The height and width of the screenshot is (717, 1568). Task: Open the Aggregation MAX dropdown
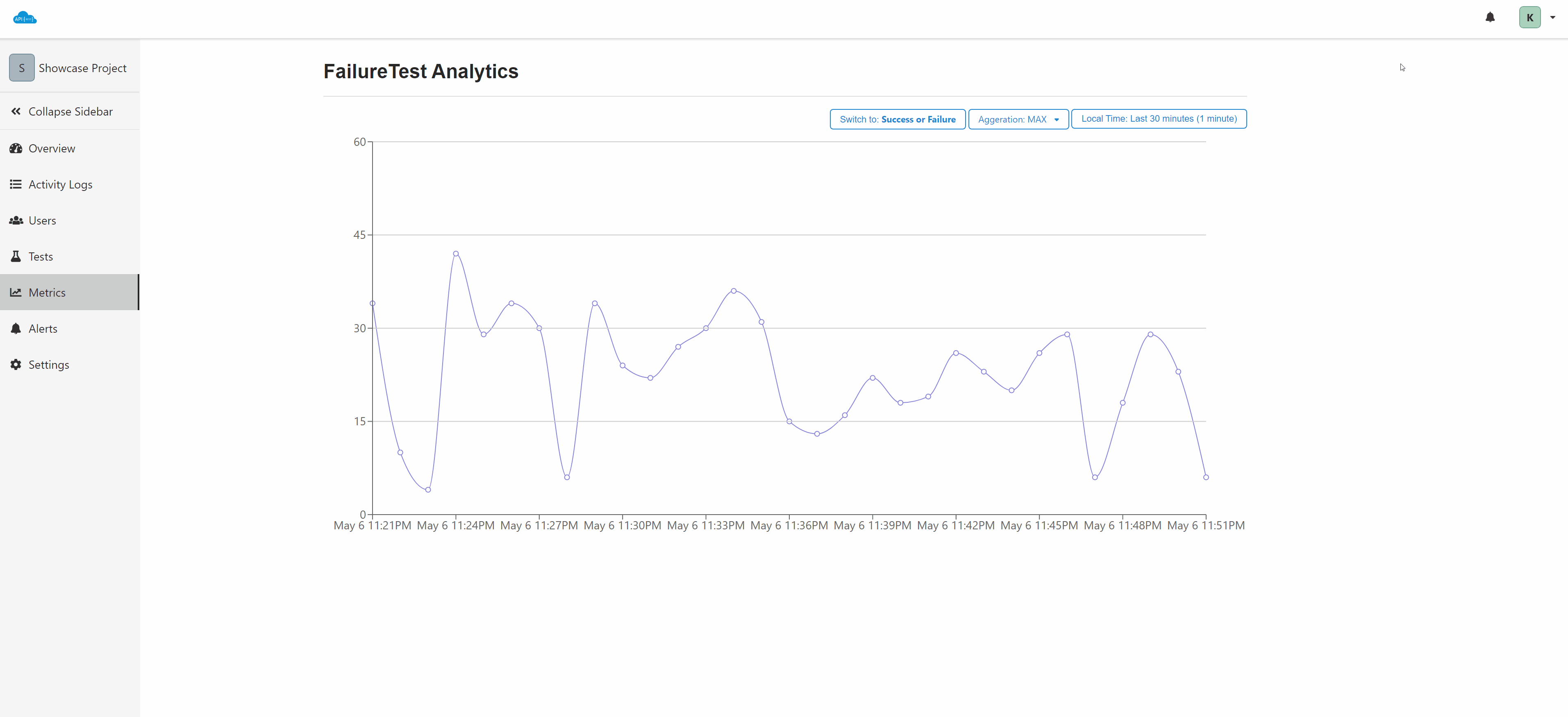(x=1018, y=119)
